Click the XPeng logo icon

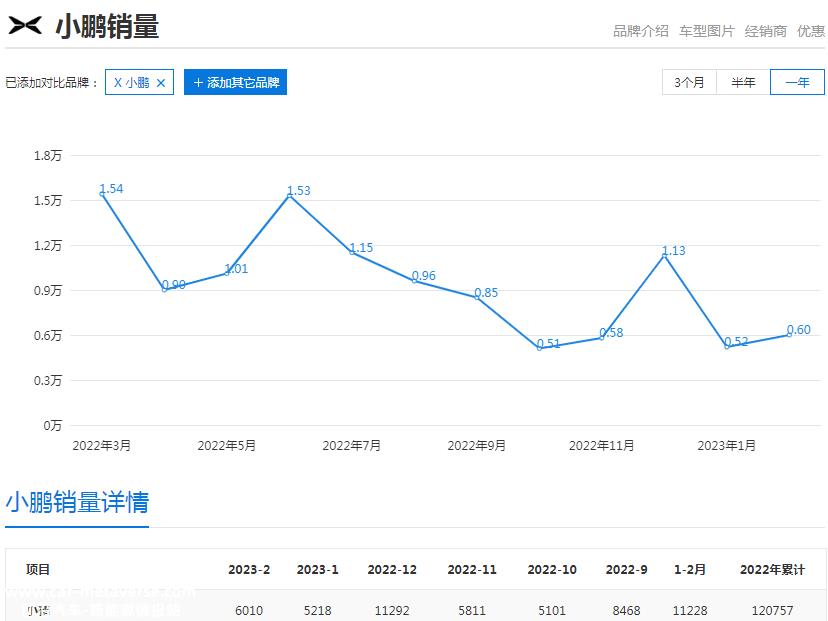[x=25, y=25]
